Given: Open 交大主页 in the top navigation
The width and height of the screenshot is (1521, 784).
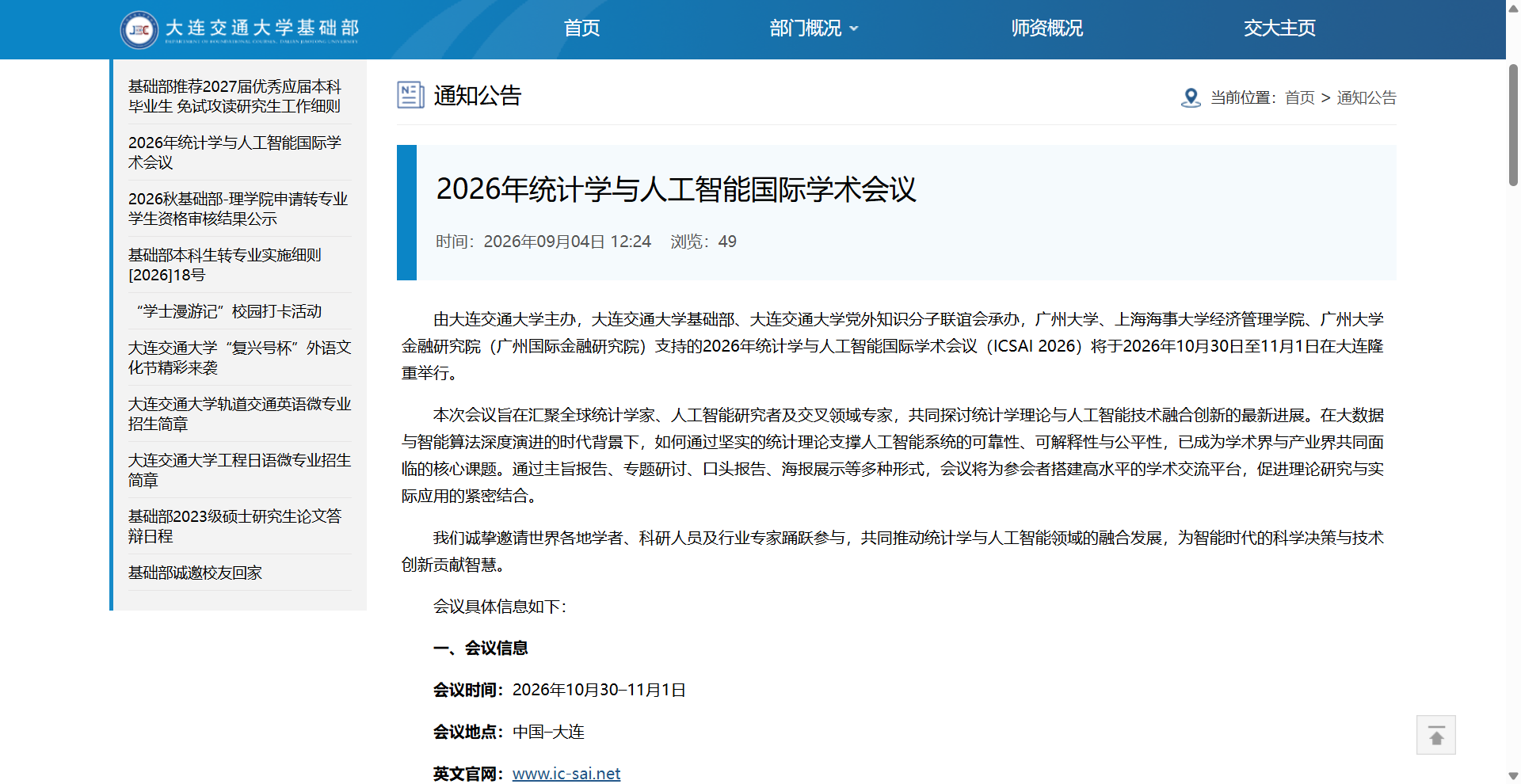Looking at the screenshot, I should (1279, 29).
